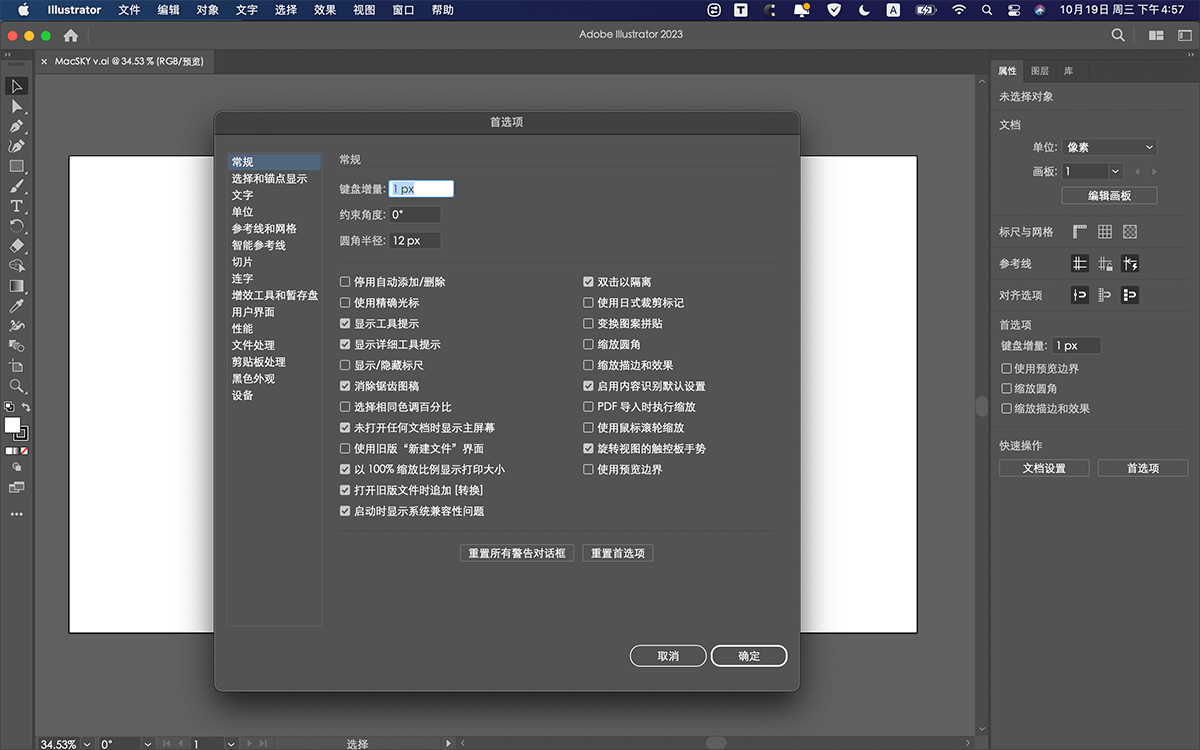Click the 圆角半径 input field

tap(414, 241)
